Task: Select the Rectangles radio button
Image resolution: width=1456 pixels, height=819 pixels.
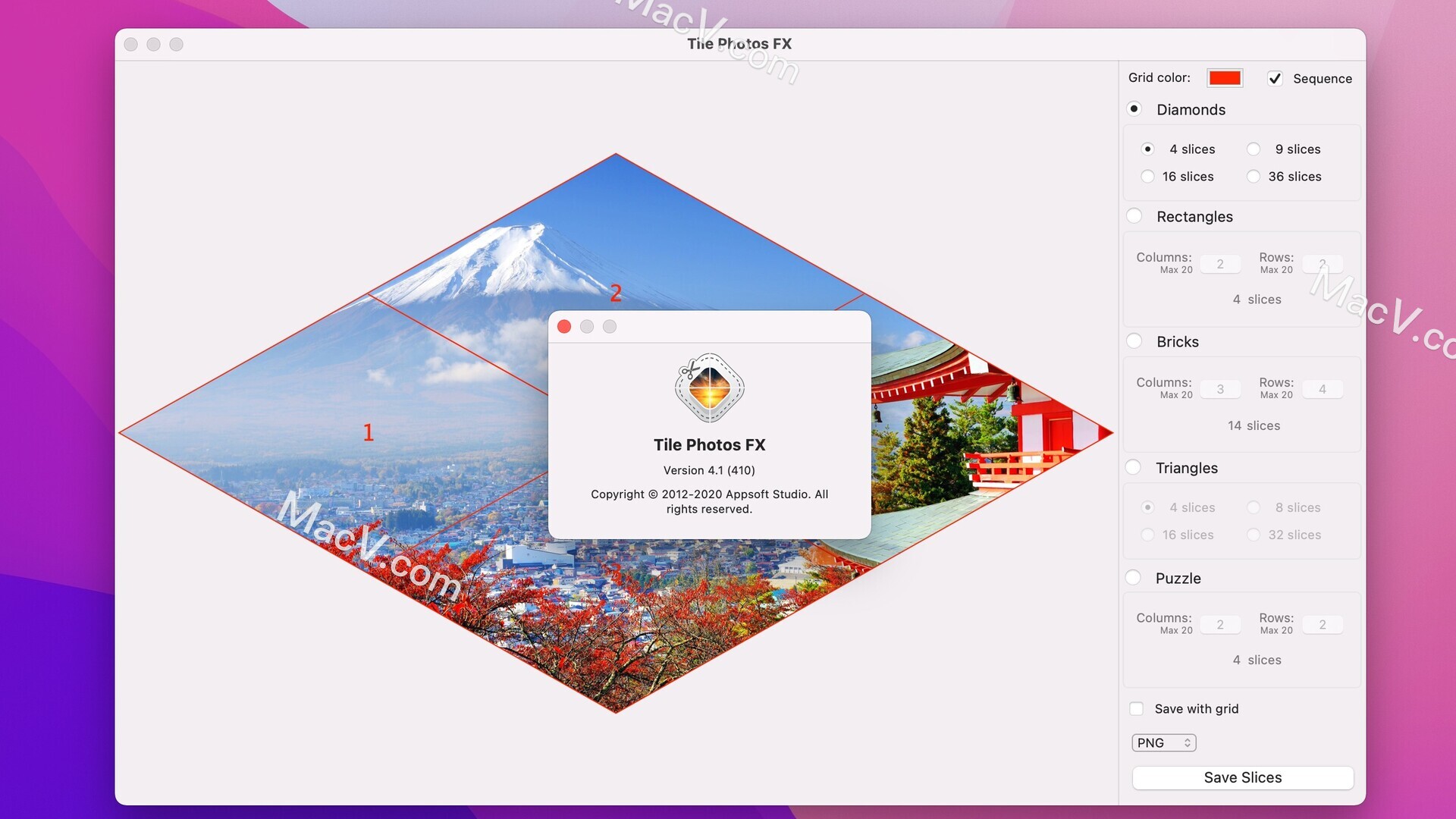Action: (1134, 216)
